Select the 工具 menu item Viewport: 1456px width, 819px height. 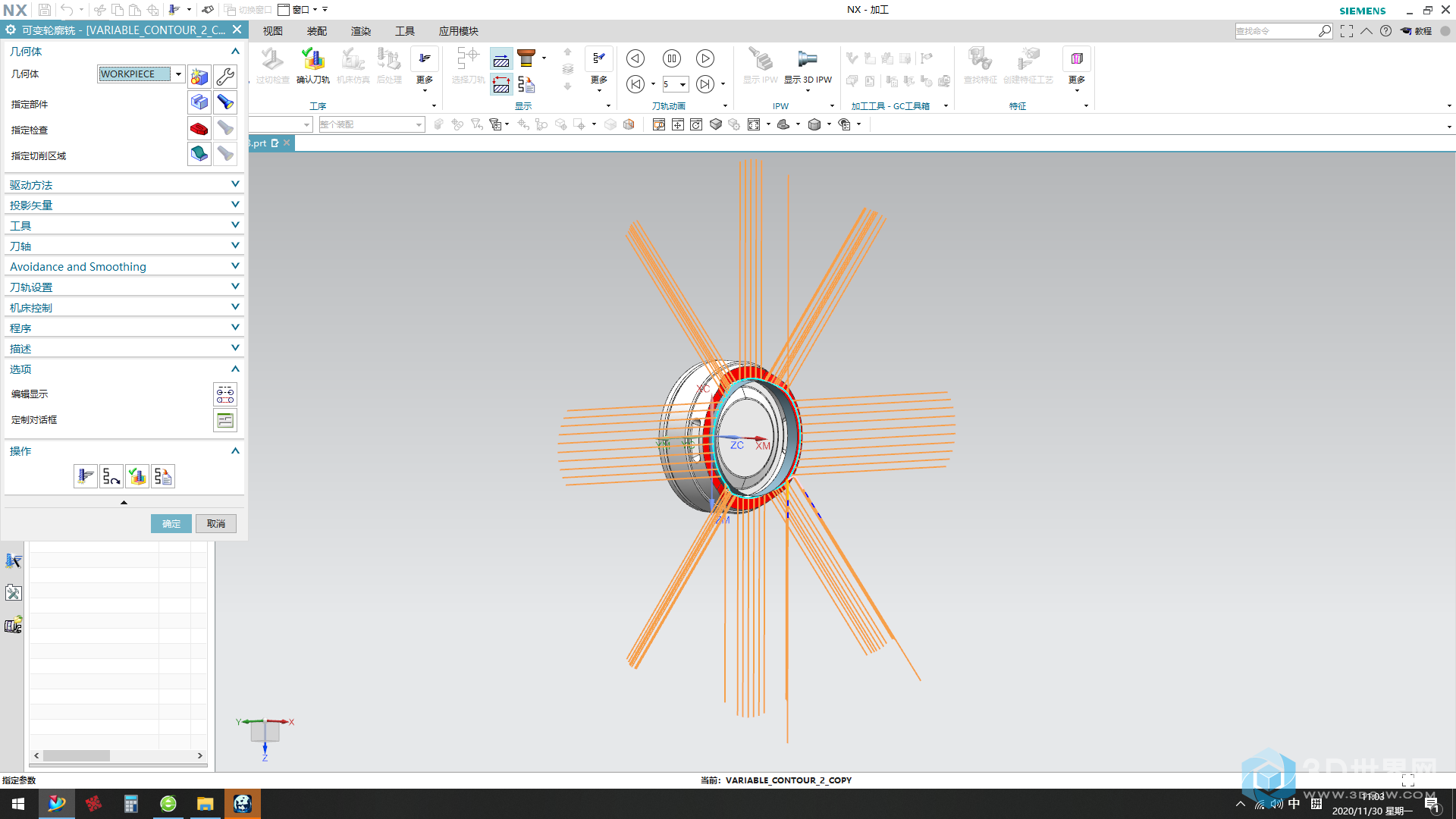404,30
